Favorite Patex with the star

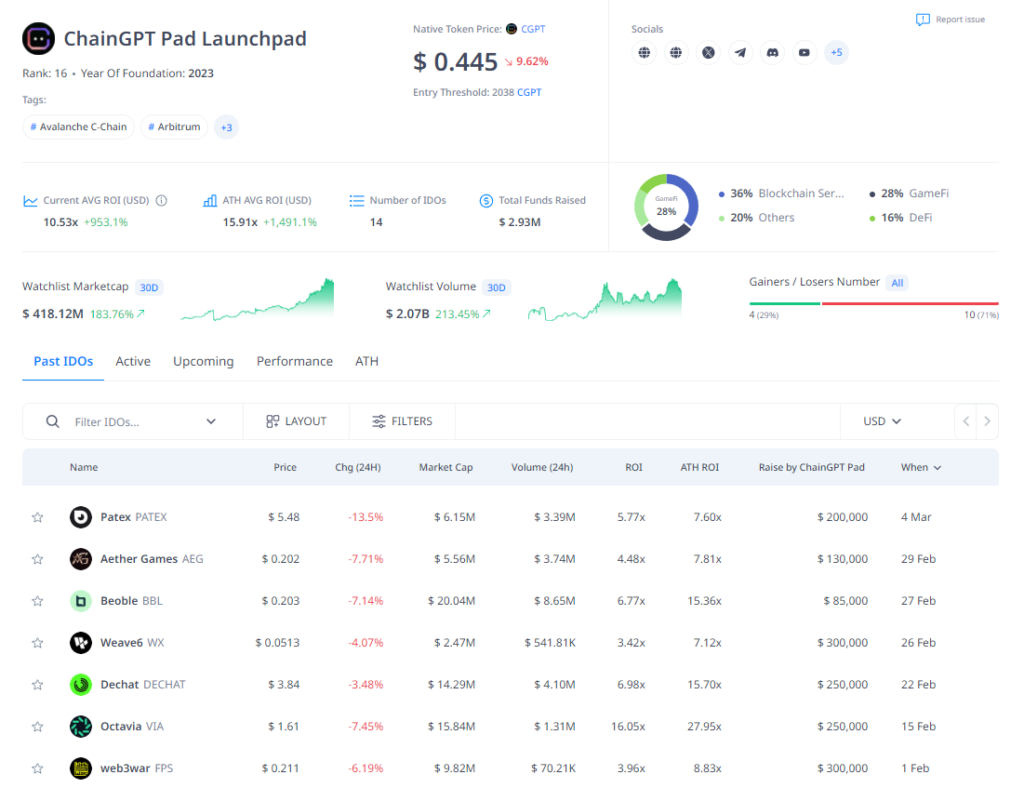[38, 517]
